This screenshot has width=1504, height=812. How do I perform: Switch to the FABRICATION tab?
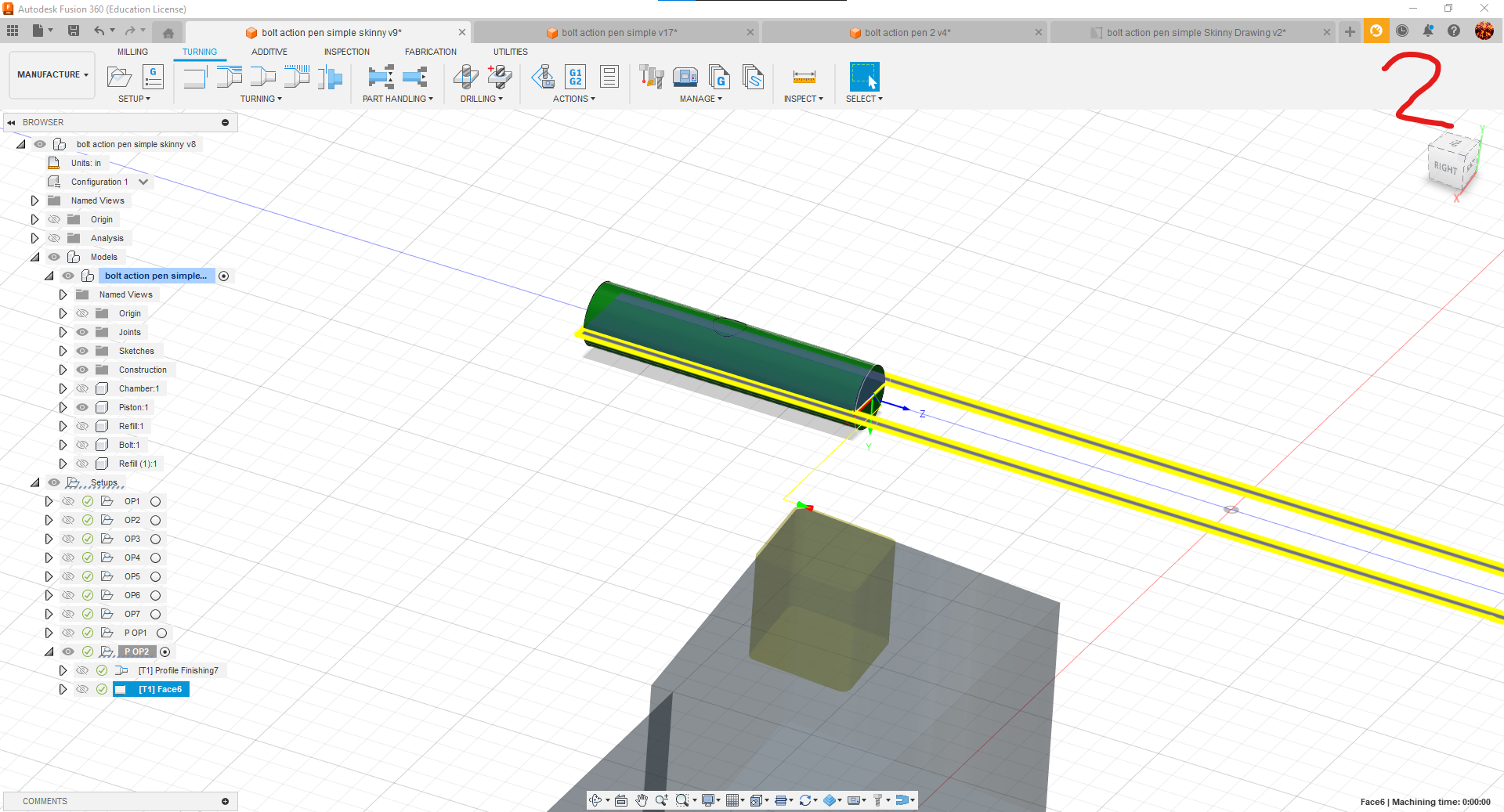tap(431, 52)
